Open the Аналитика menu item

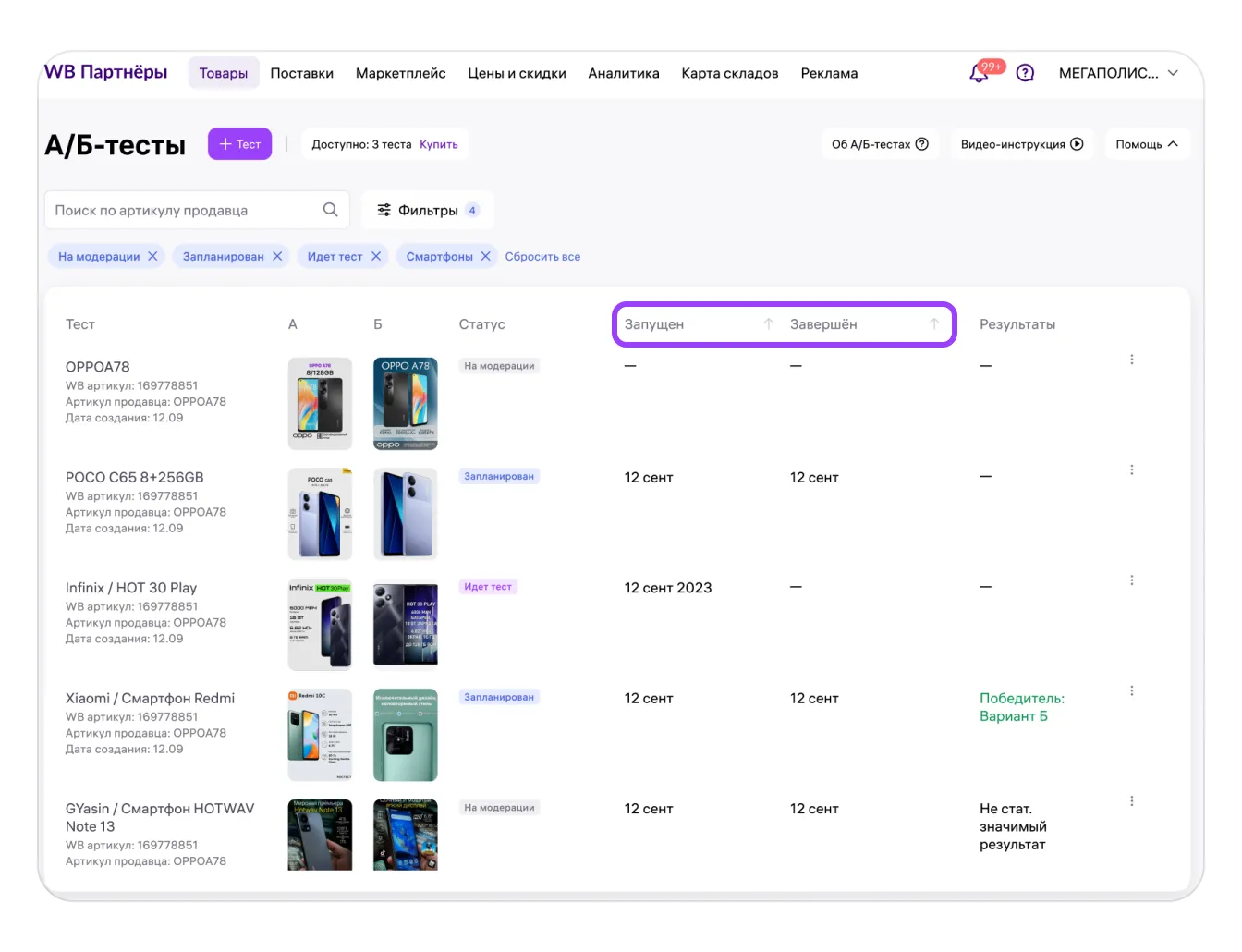pyautogui.click(x=623, y=73)
